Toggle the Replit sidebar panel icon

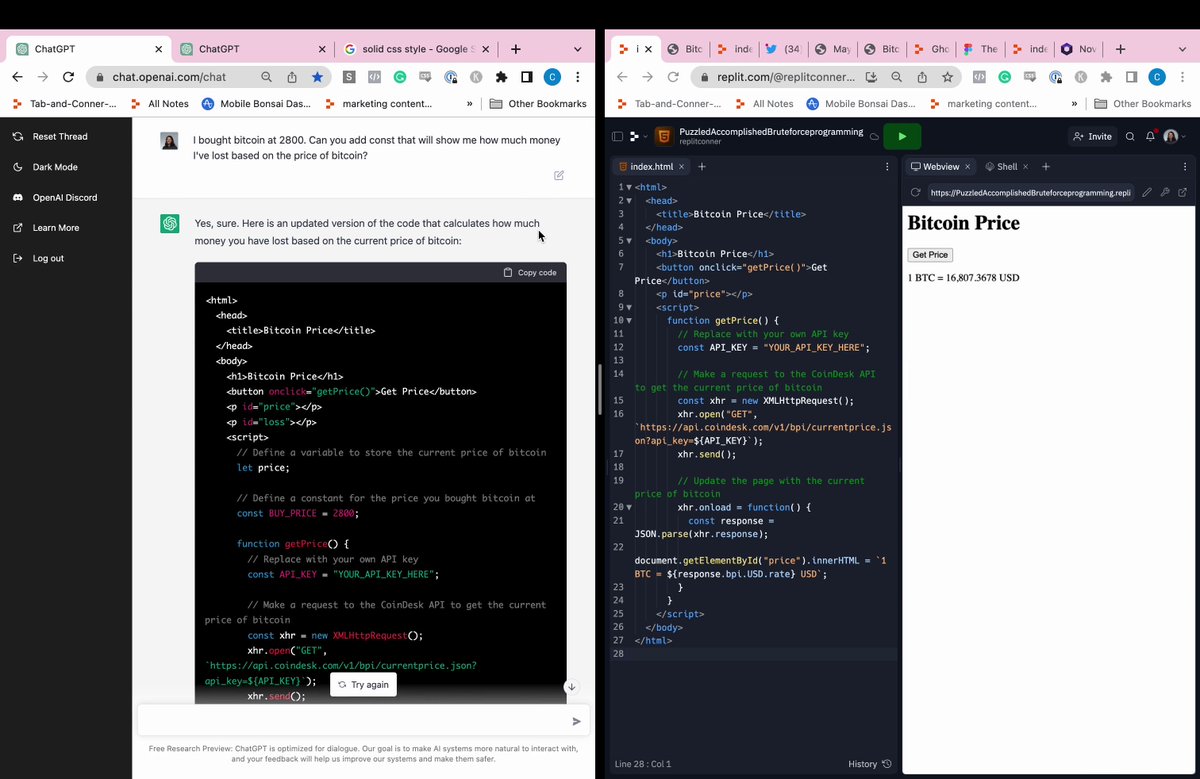617,136
